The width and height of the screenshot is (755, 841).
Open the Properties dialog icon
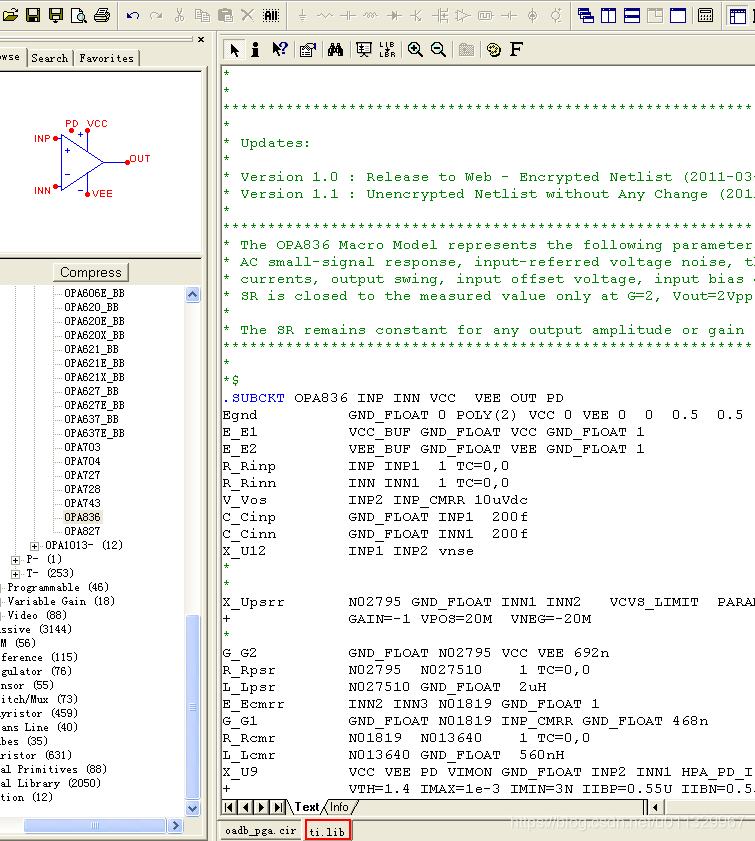pyautogui.click(x=308, y=50)
